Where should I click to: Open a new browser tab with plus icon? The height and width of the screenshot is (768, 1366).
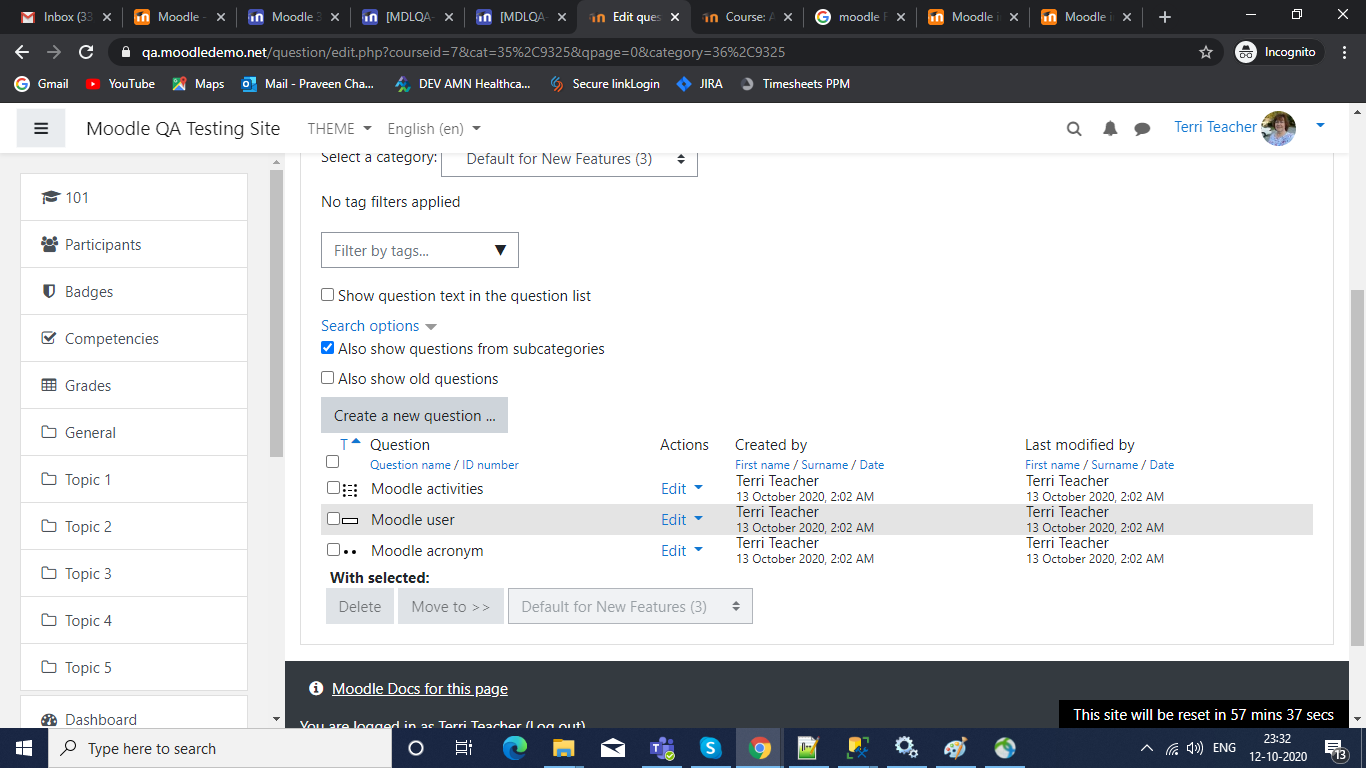1164,17
